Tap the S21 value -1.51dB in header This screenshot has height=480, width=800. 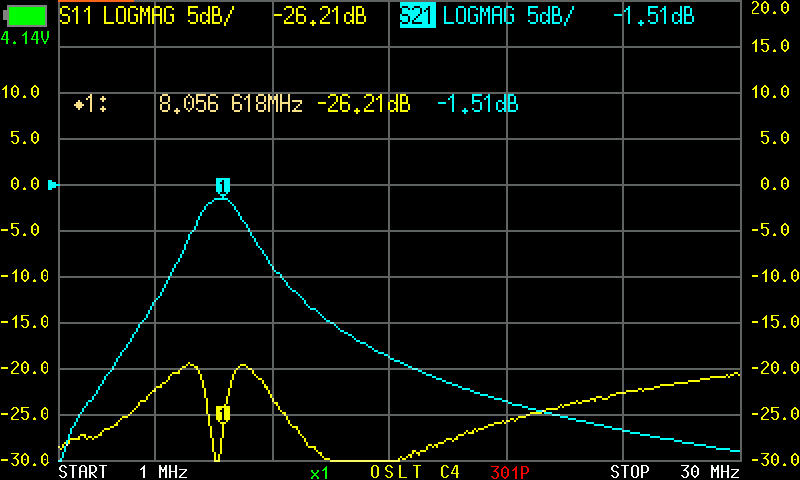654,16
